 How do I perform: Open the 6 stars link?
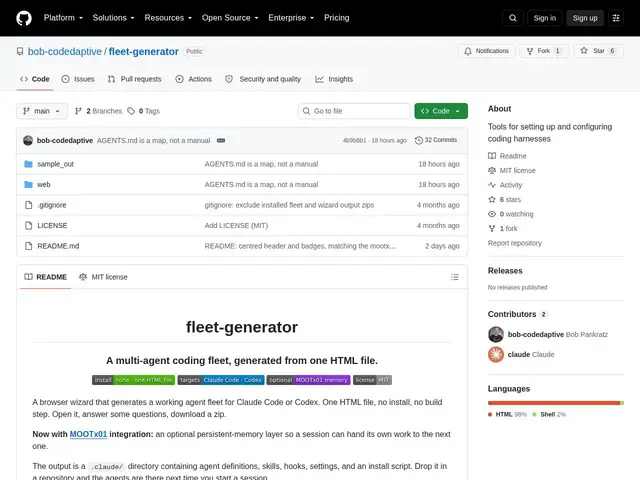click(x=504, y=200)
